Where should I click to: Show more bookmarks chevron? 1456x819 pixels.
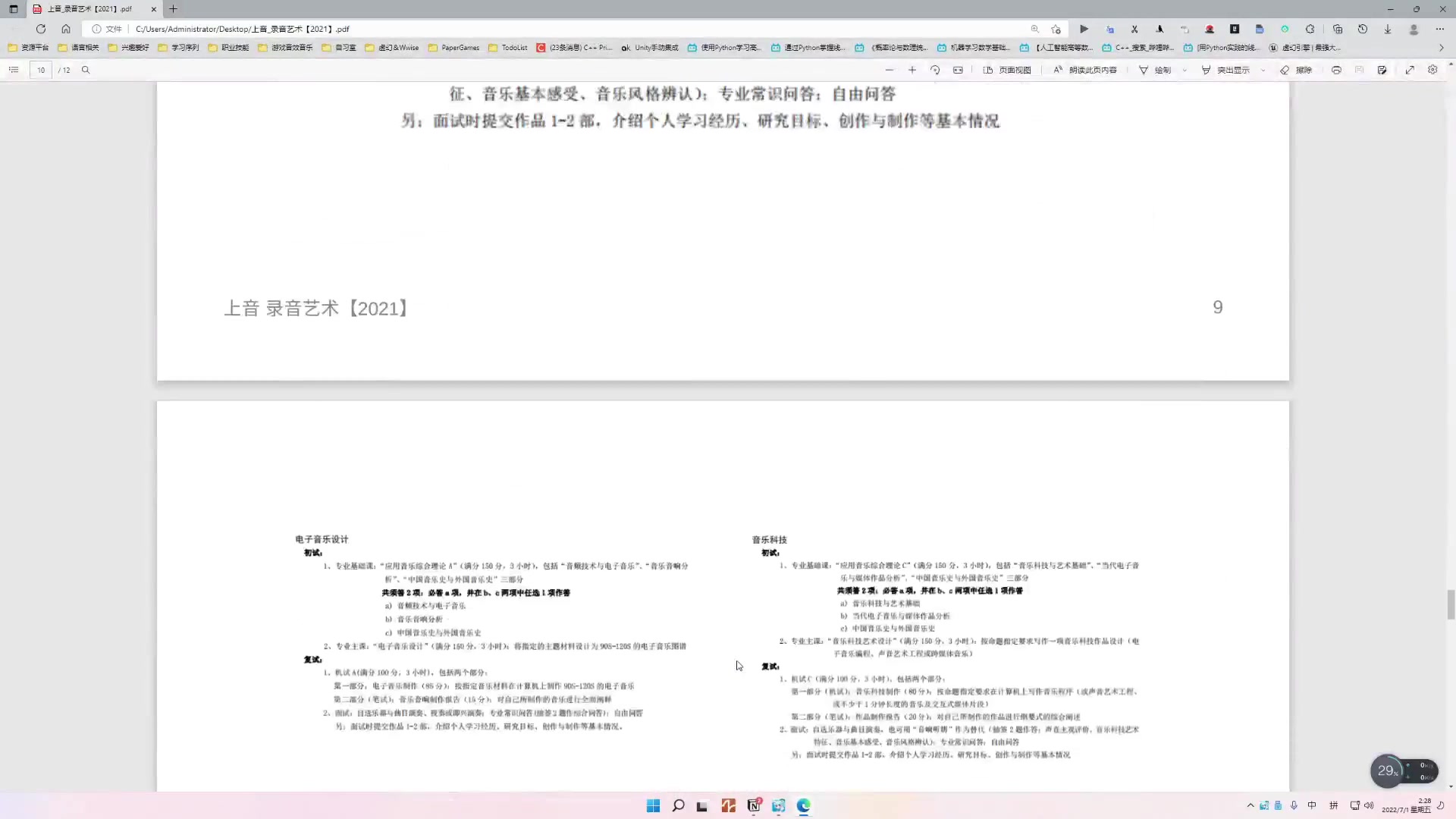1442,47
